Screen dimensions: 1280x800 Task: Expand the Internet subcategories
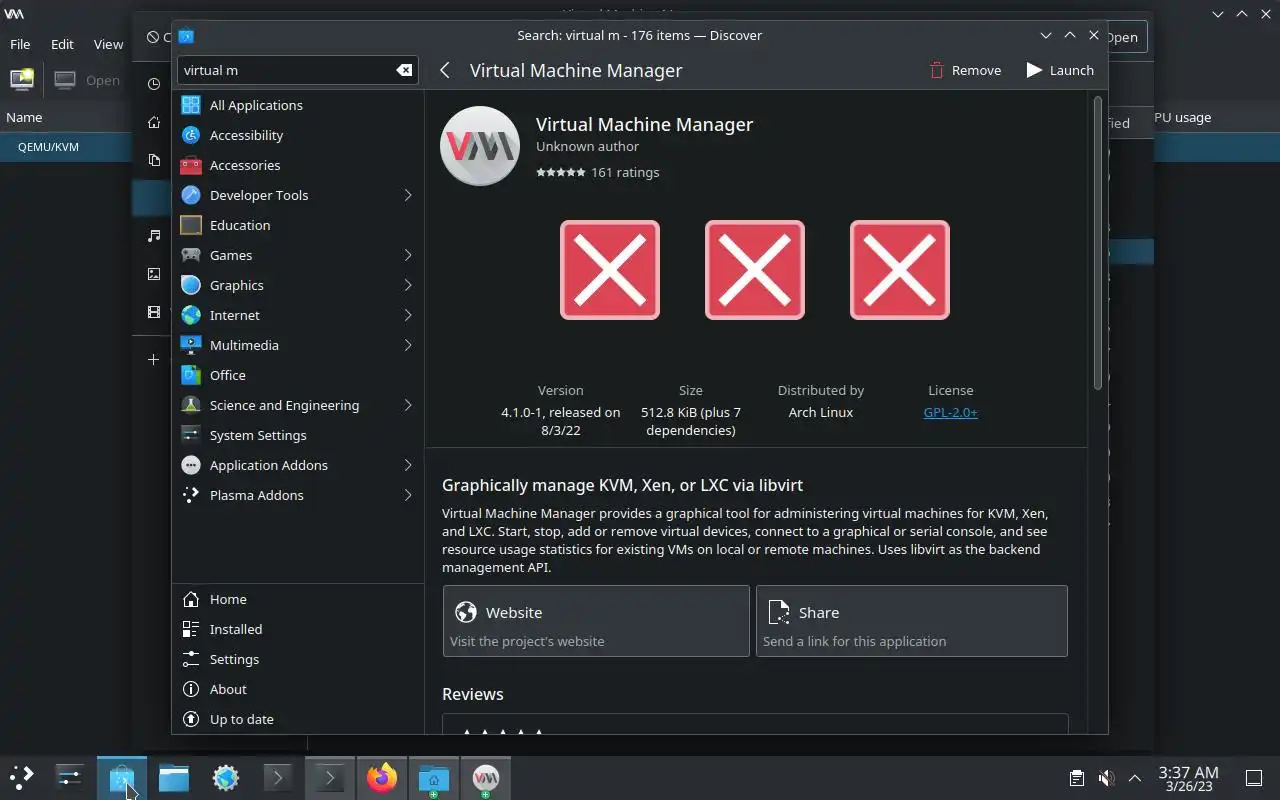click(x=408, y=315)
